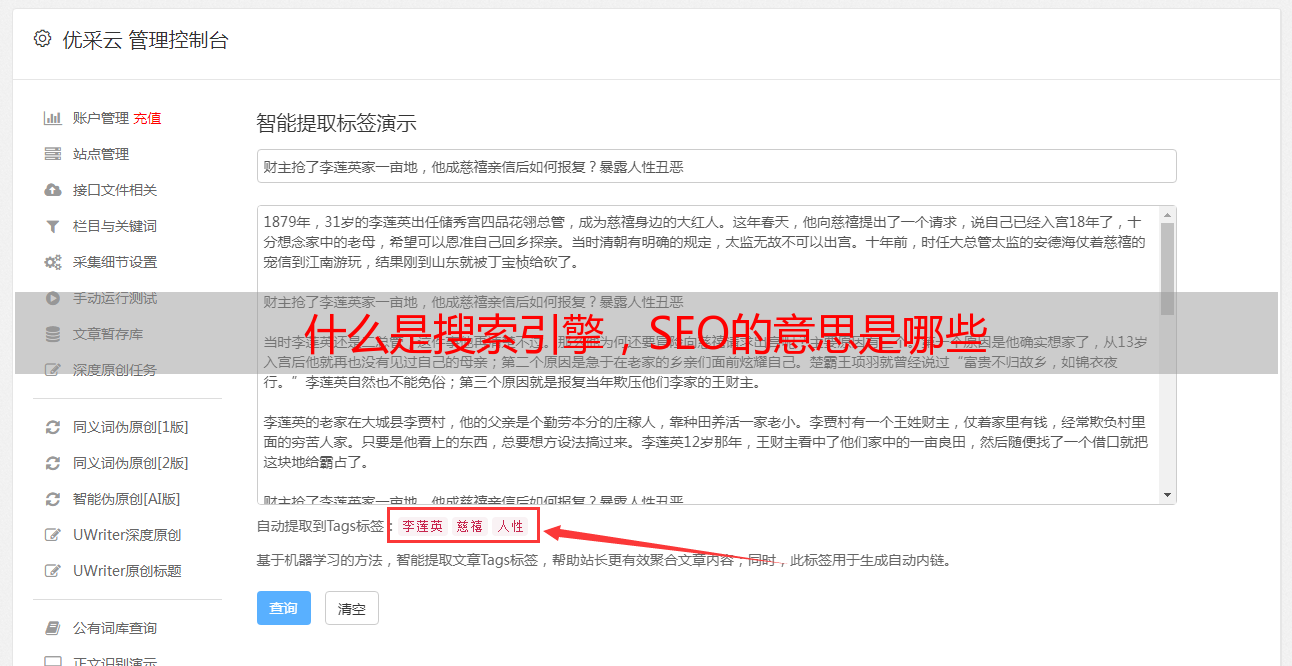Click the edit icon beside UWriter原创标题
Viewport: 1292px width, 666px height.
coord(52,571)
